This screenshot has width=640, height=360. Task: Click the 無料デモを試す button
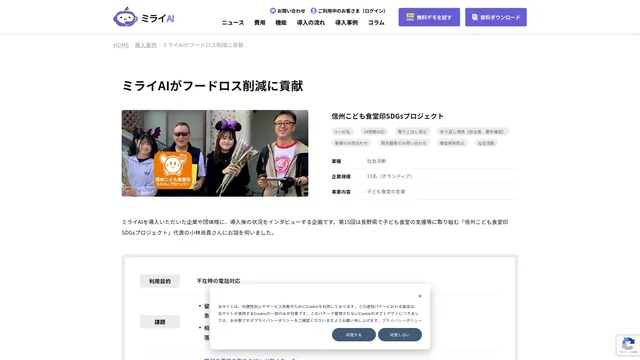429,17
